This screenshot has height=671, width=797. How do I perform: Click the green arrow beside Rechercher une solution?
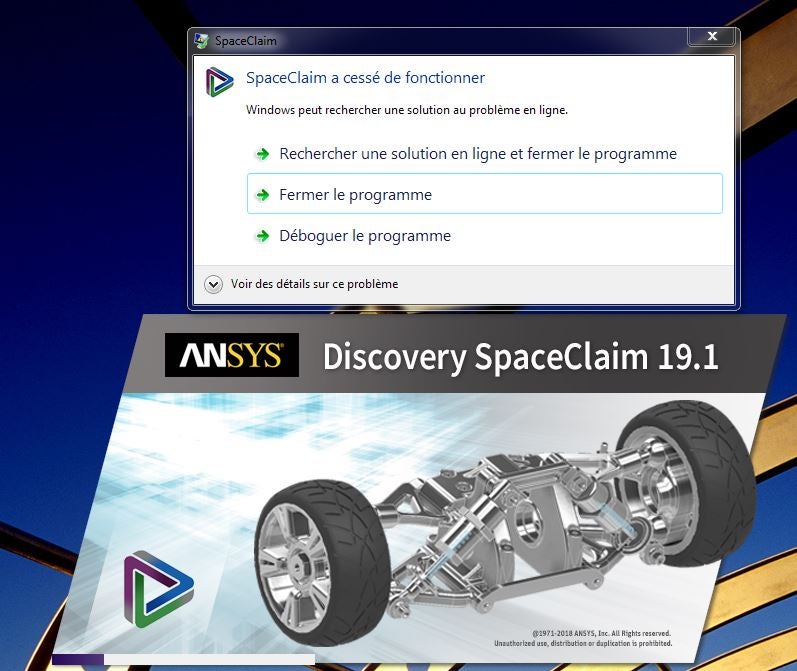pyautogui.click(x=263, y=154)
